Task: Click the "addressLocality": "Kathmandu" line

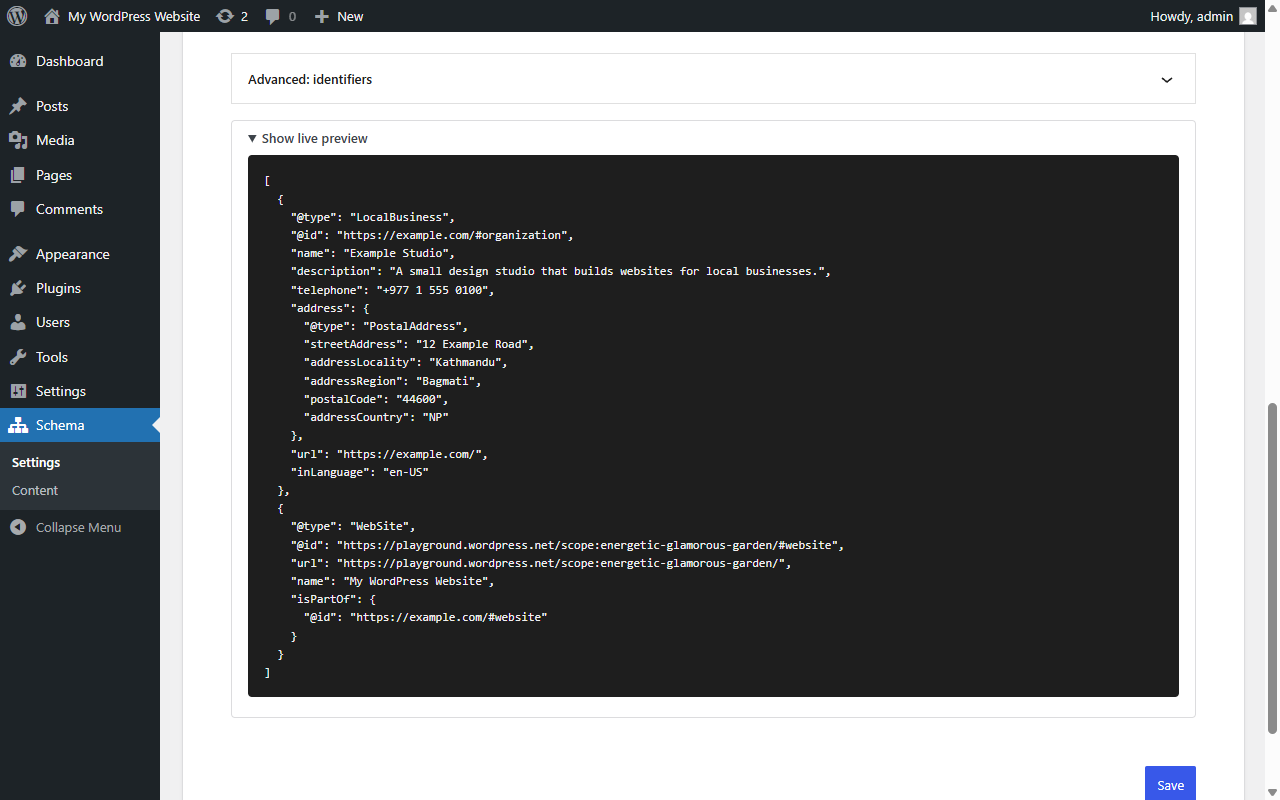Action: click(x=406, y=362)
